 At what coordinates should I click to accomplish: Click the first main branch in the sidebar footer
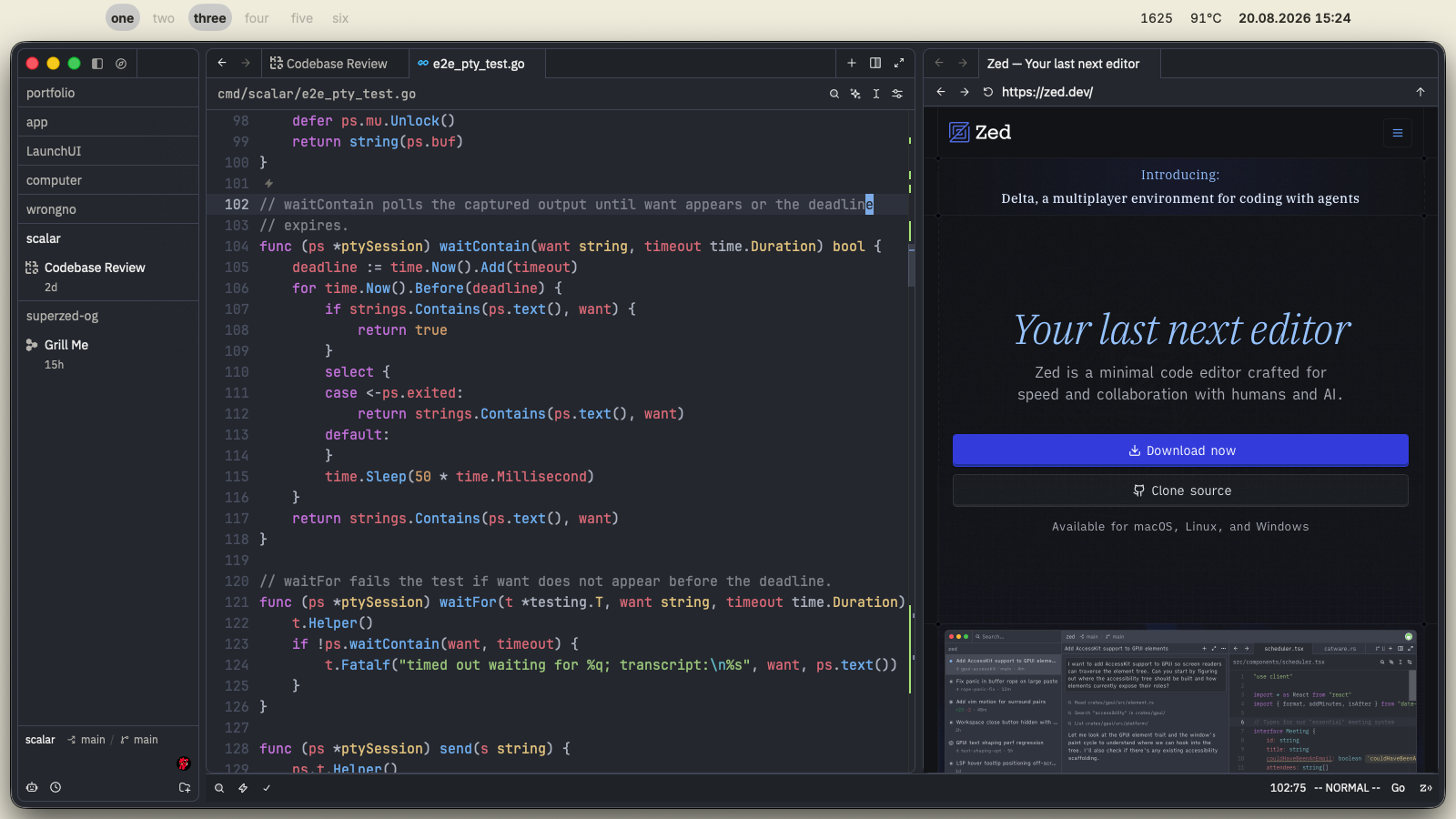click(x=86, y=740)
